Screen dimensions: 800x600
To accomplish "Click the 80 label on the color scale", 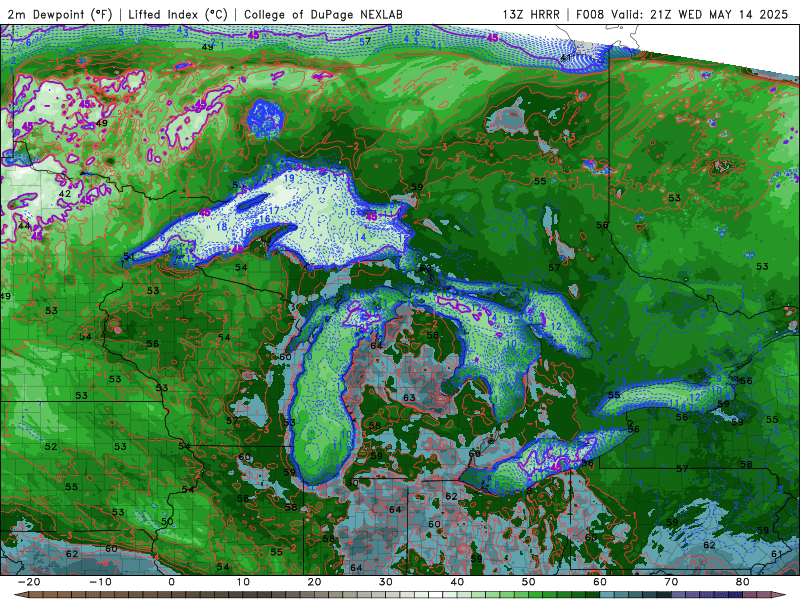I will point(743,582).
